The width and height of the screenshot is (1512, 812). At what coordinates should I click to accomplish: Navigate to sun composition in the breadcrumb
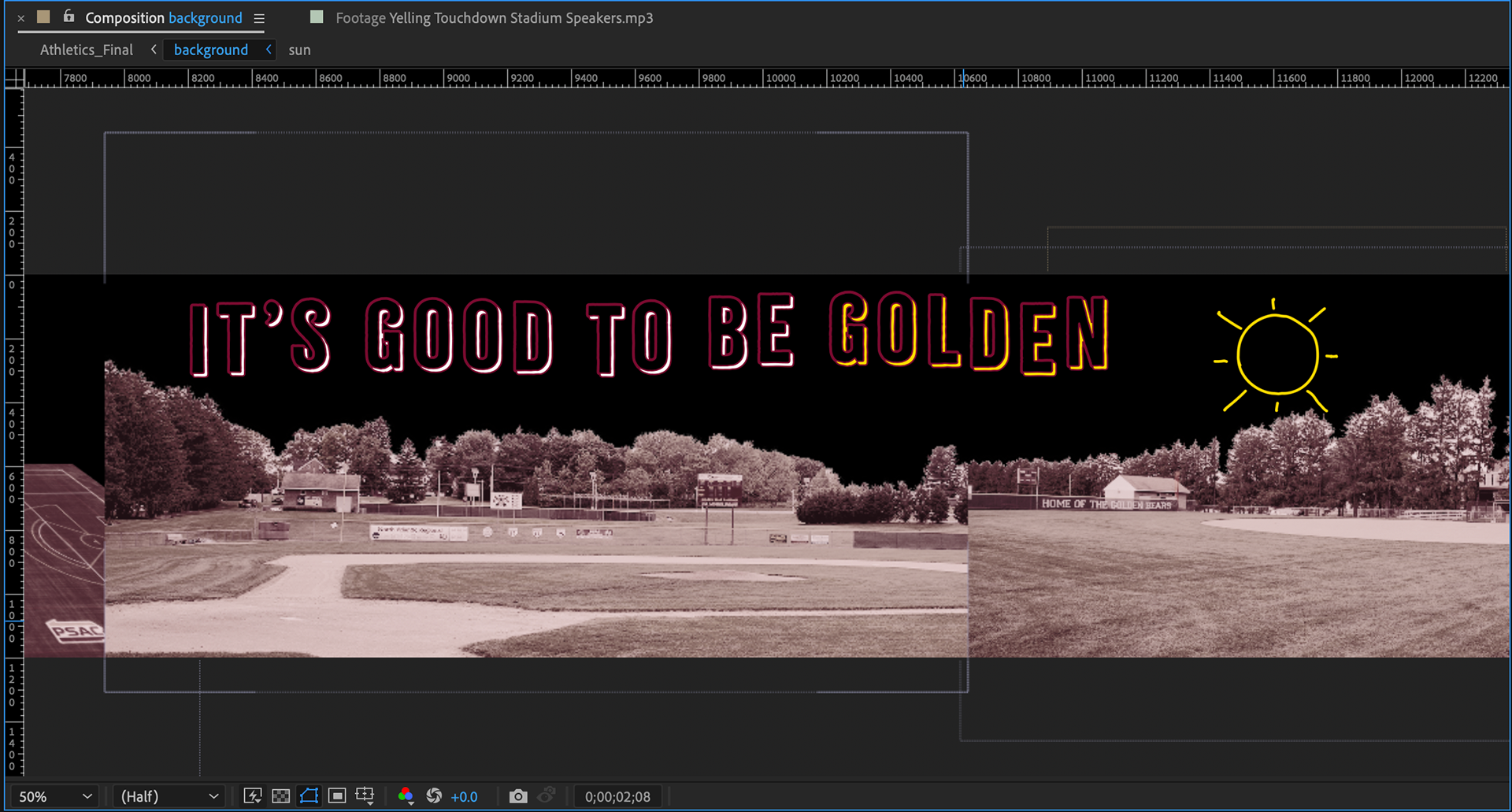(299, 50)
